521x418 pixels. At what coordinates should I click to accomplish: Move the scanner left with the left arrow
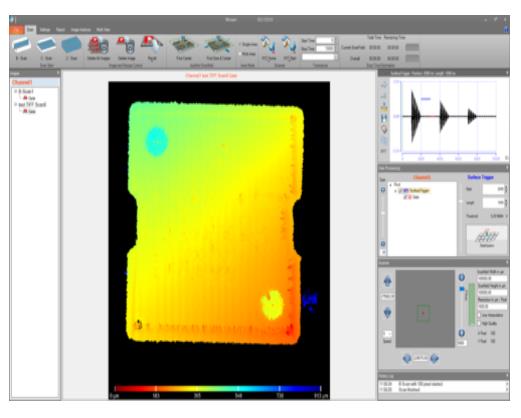click(407, 359)
